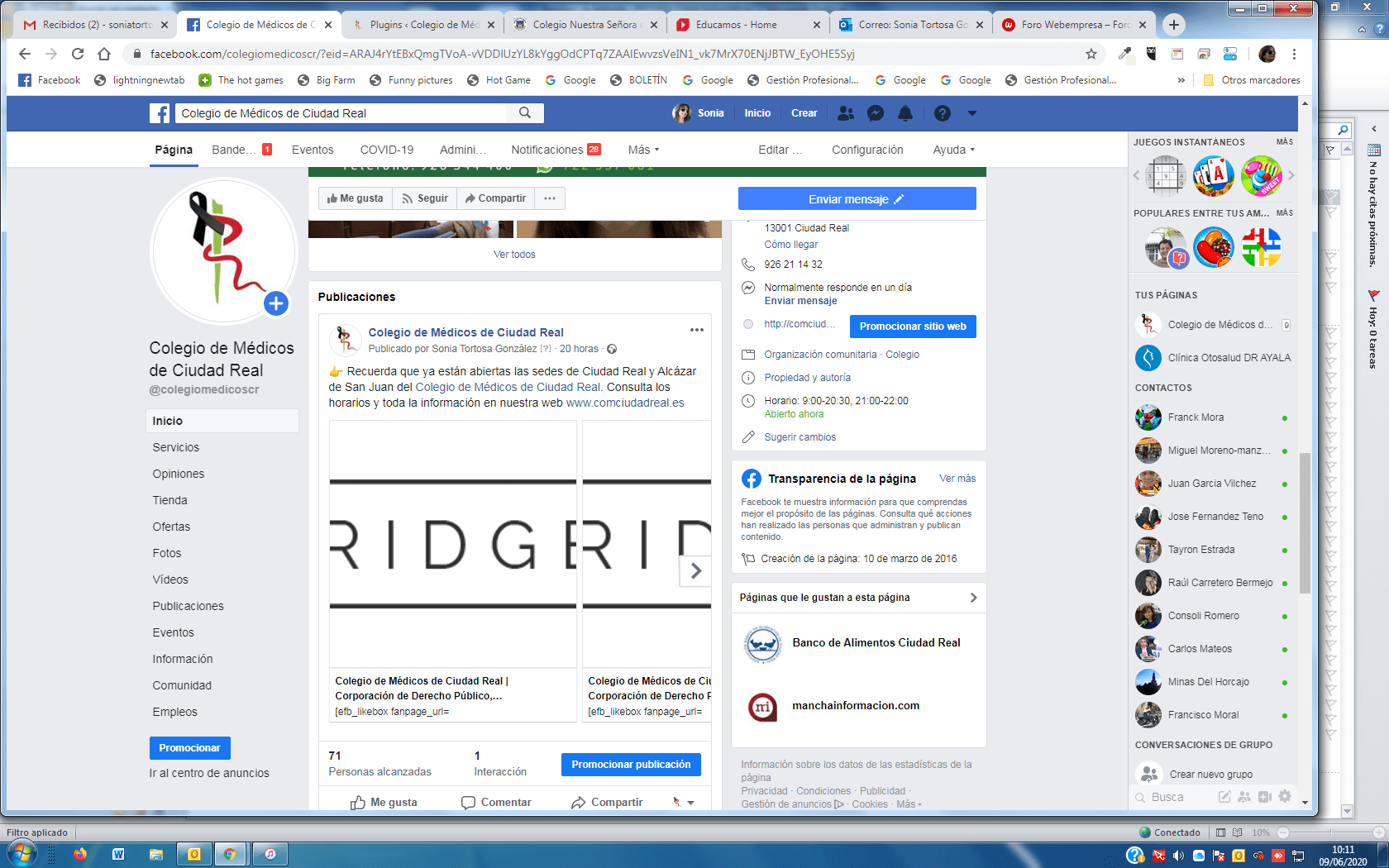Click the search magnifier in the Facebook search box
The width and height of the screenshot is (1389, 868).
(525, 113)
